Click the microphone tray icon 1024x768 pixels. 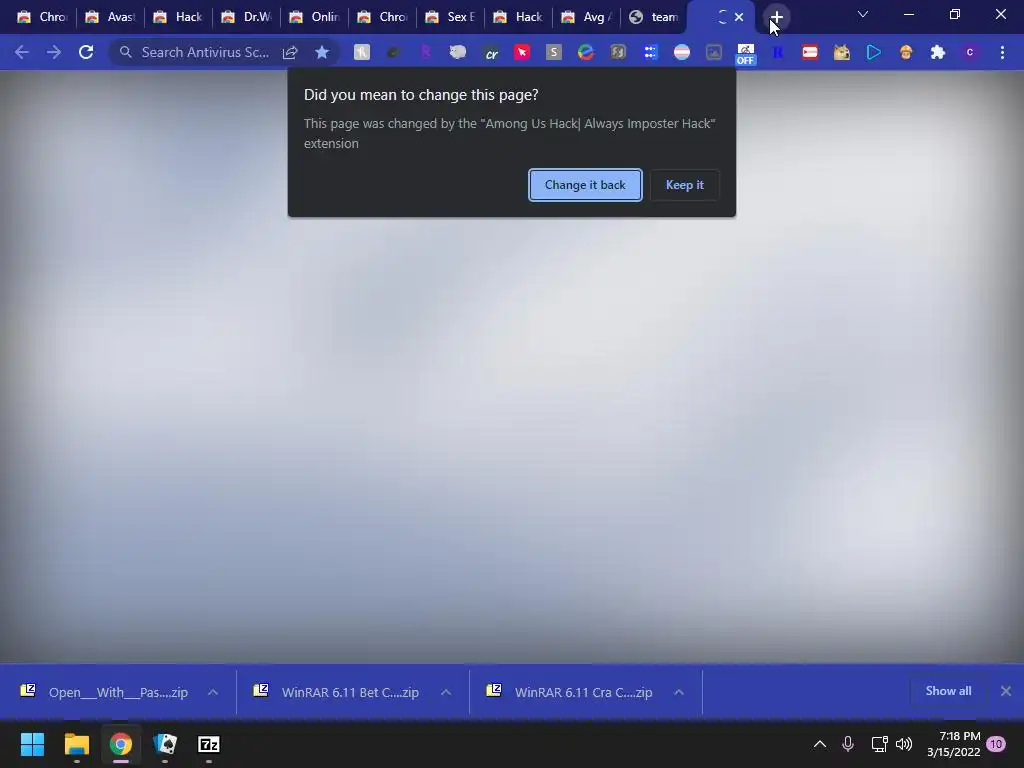848,744
